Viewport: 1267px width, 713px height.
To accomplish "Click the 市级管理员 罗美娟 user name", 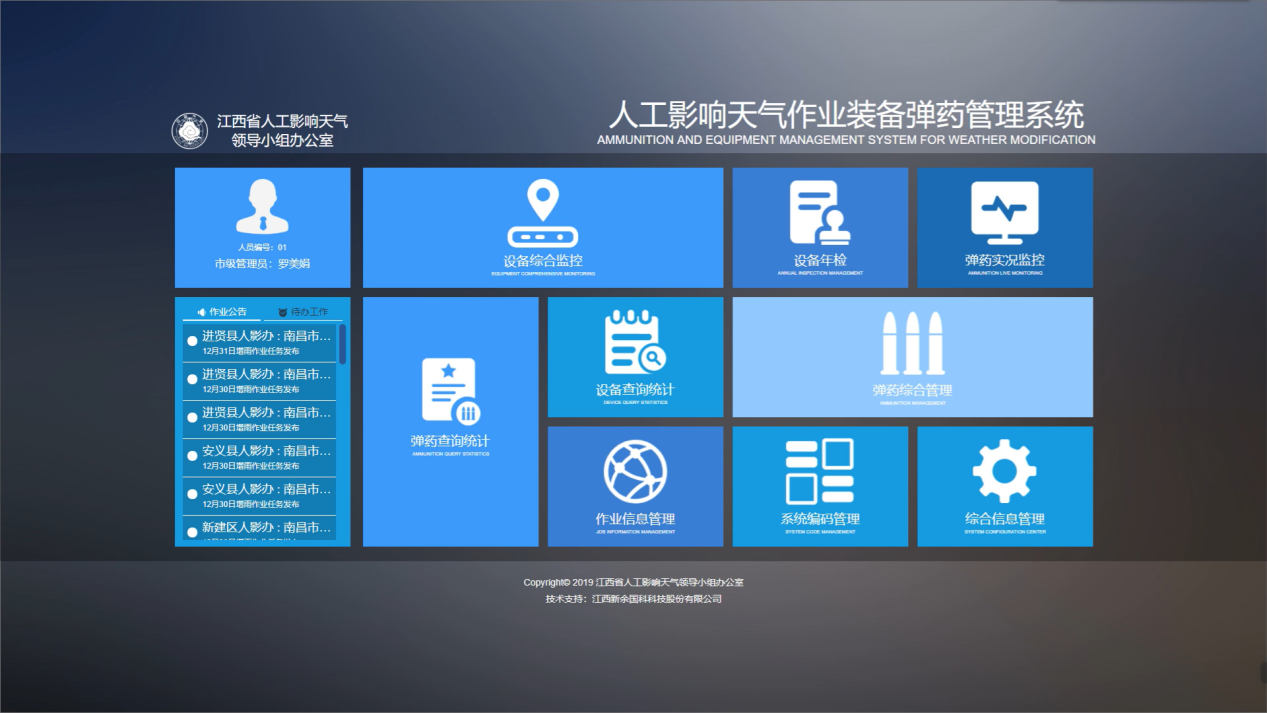I will (262, 264).
